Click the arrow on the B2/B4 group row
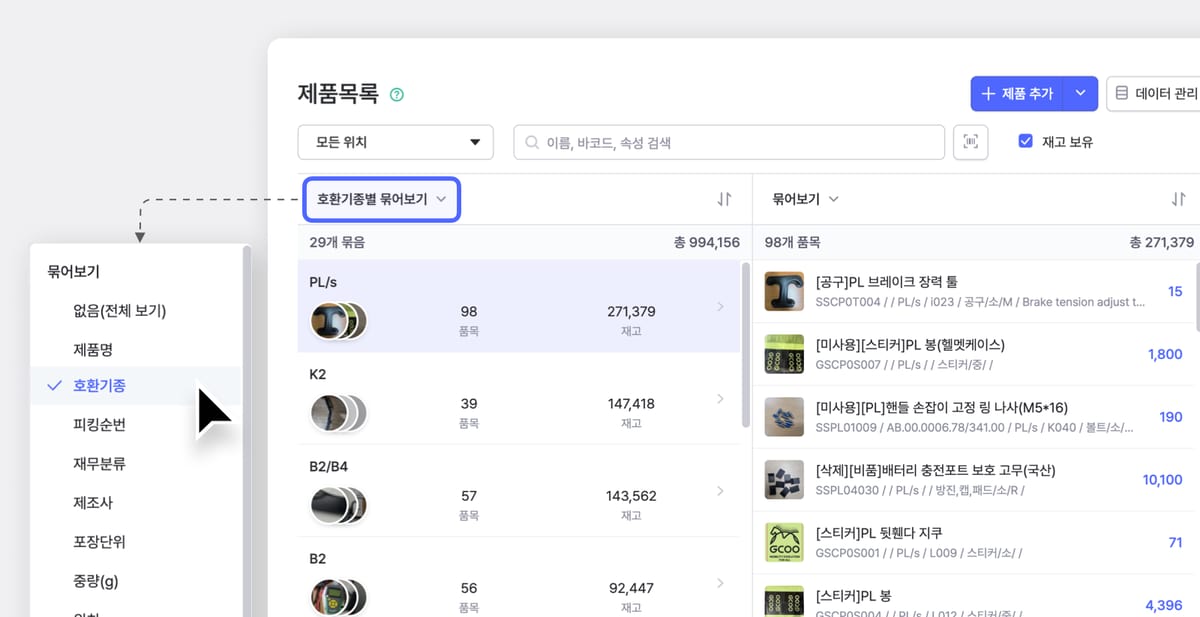 720,491
